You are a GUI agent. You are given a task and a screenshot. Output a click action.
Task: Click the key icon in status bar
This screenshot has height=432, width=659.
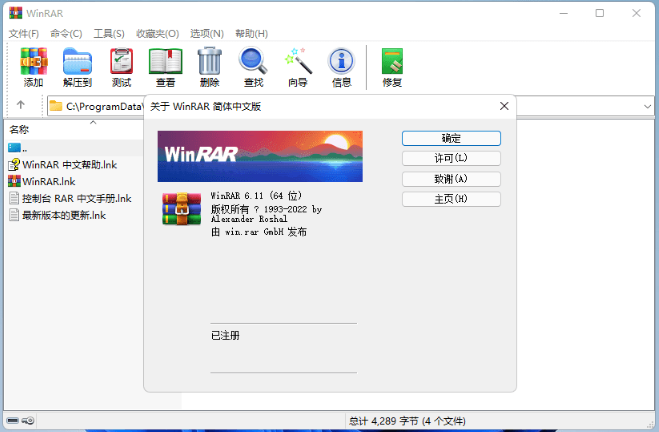point(28,420)
